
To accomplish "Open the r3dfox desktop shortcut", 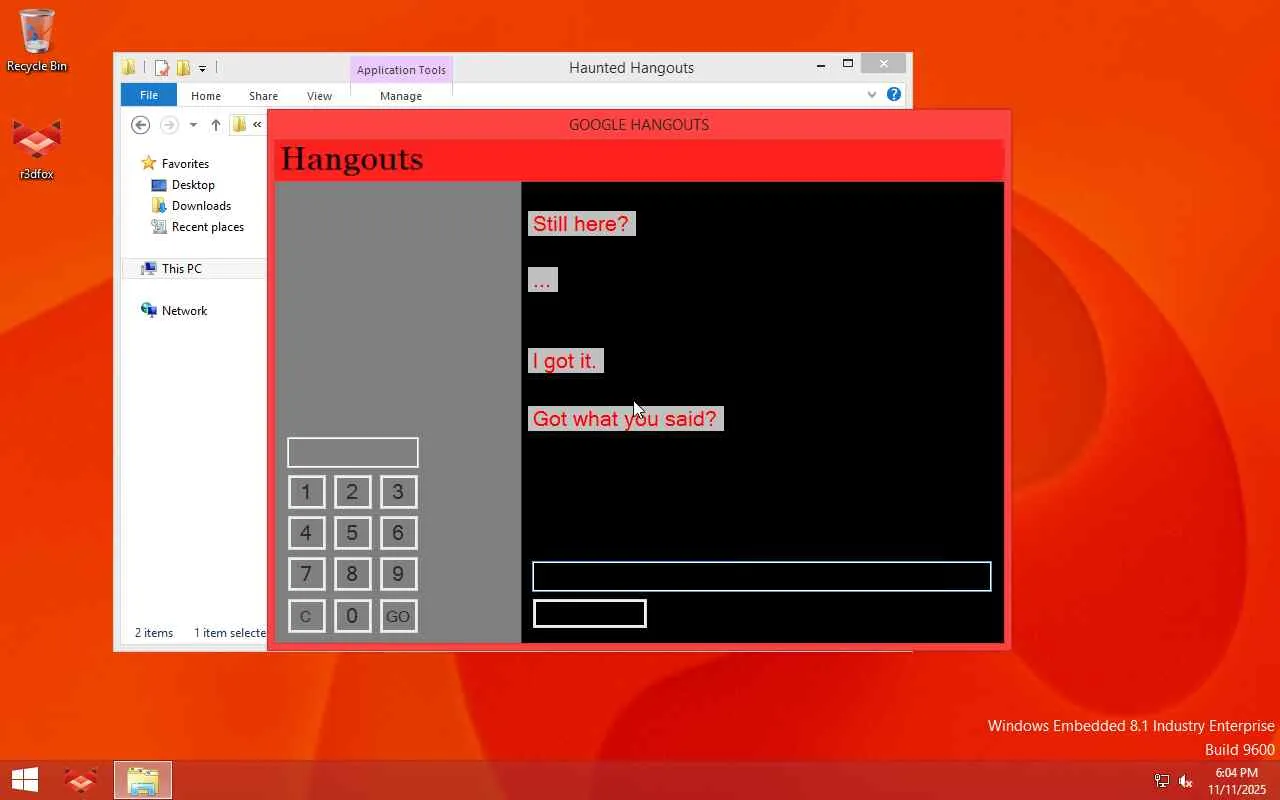I will (37, 148).
